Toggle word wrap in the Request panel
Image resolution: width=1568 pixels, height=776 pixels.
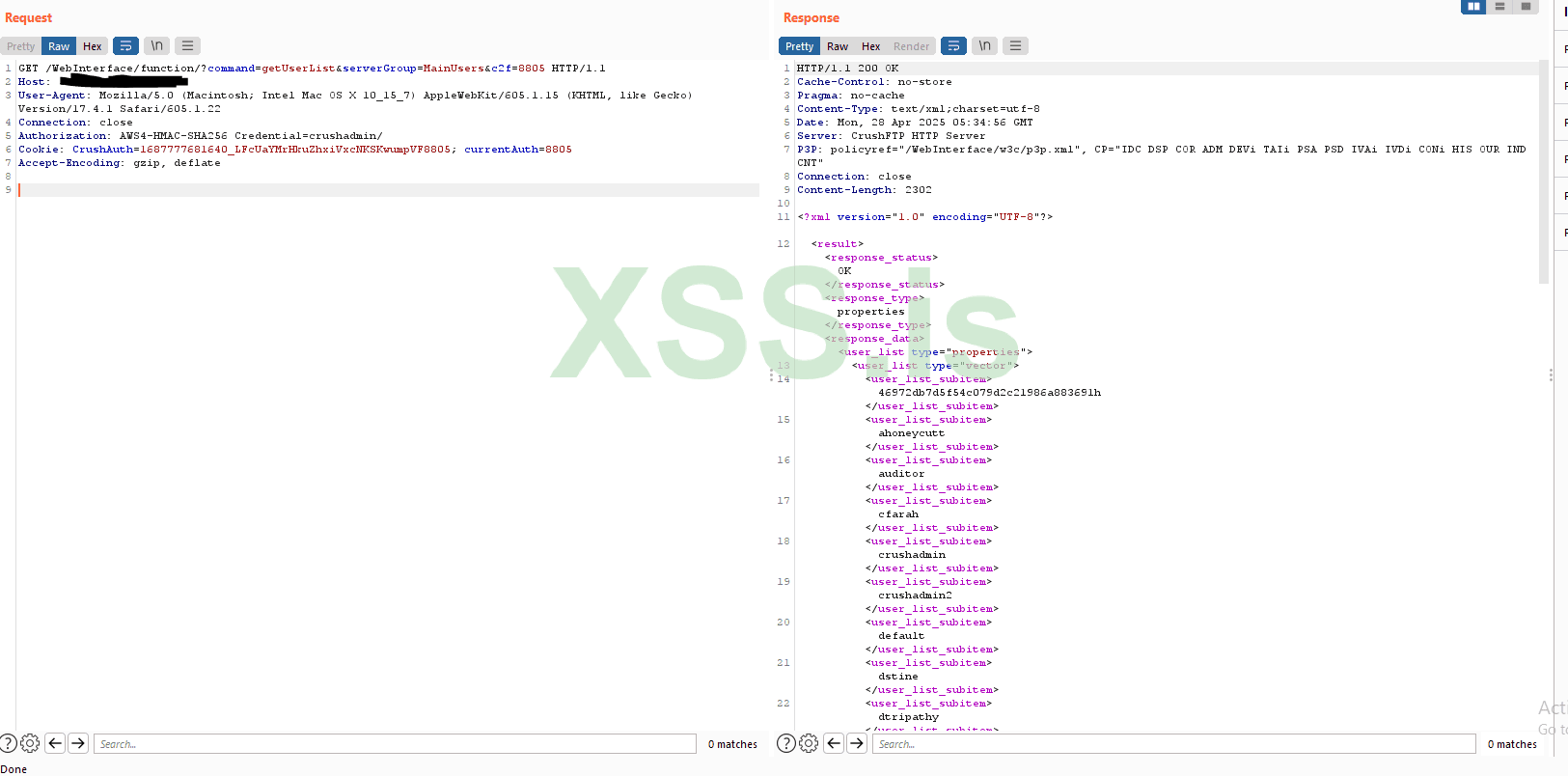(x=125, y=46)
